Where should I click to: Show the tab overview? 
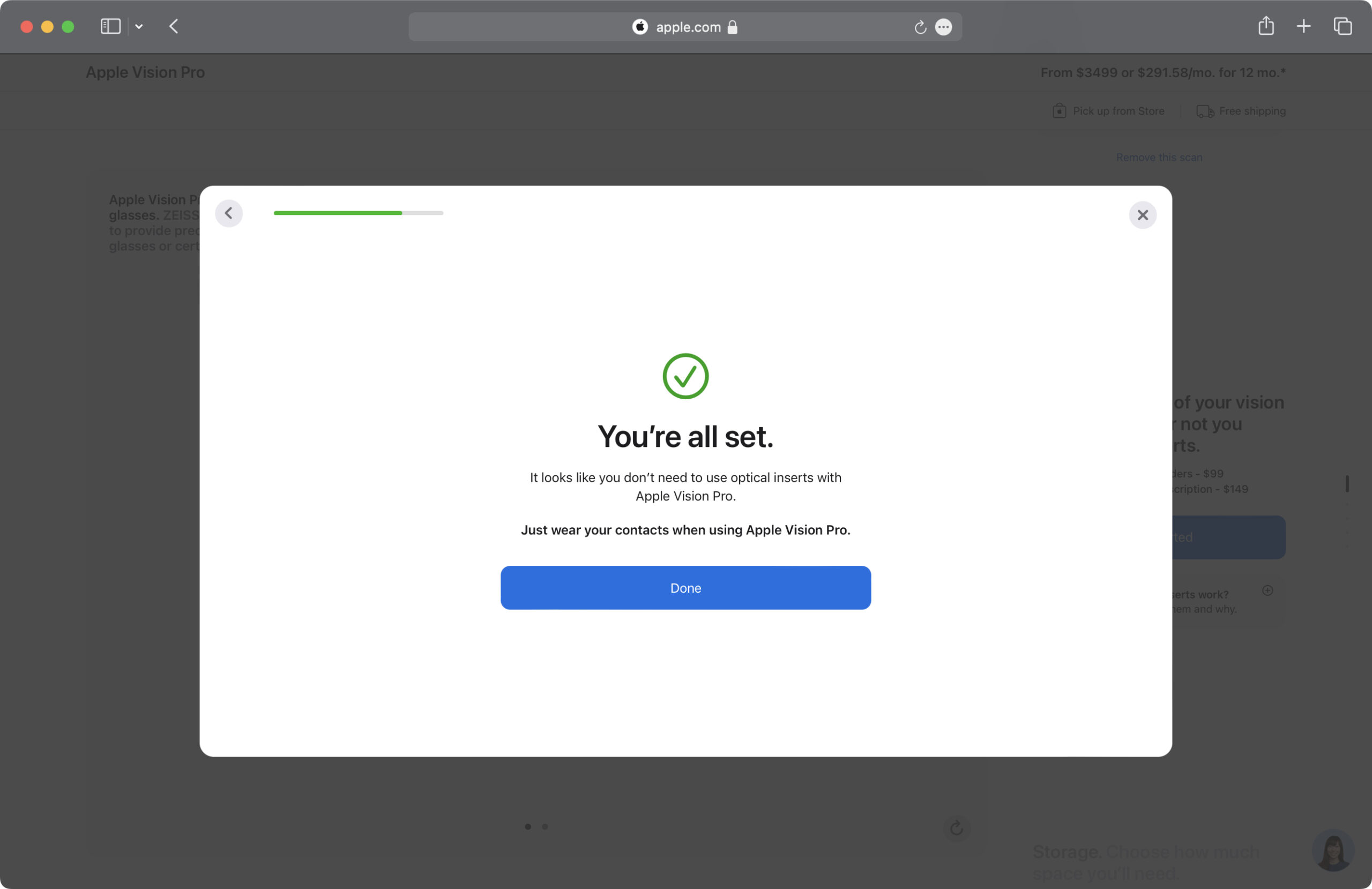click(x=1342, y=26)
